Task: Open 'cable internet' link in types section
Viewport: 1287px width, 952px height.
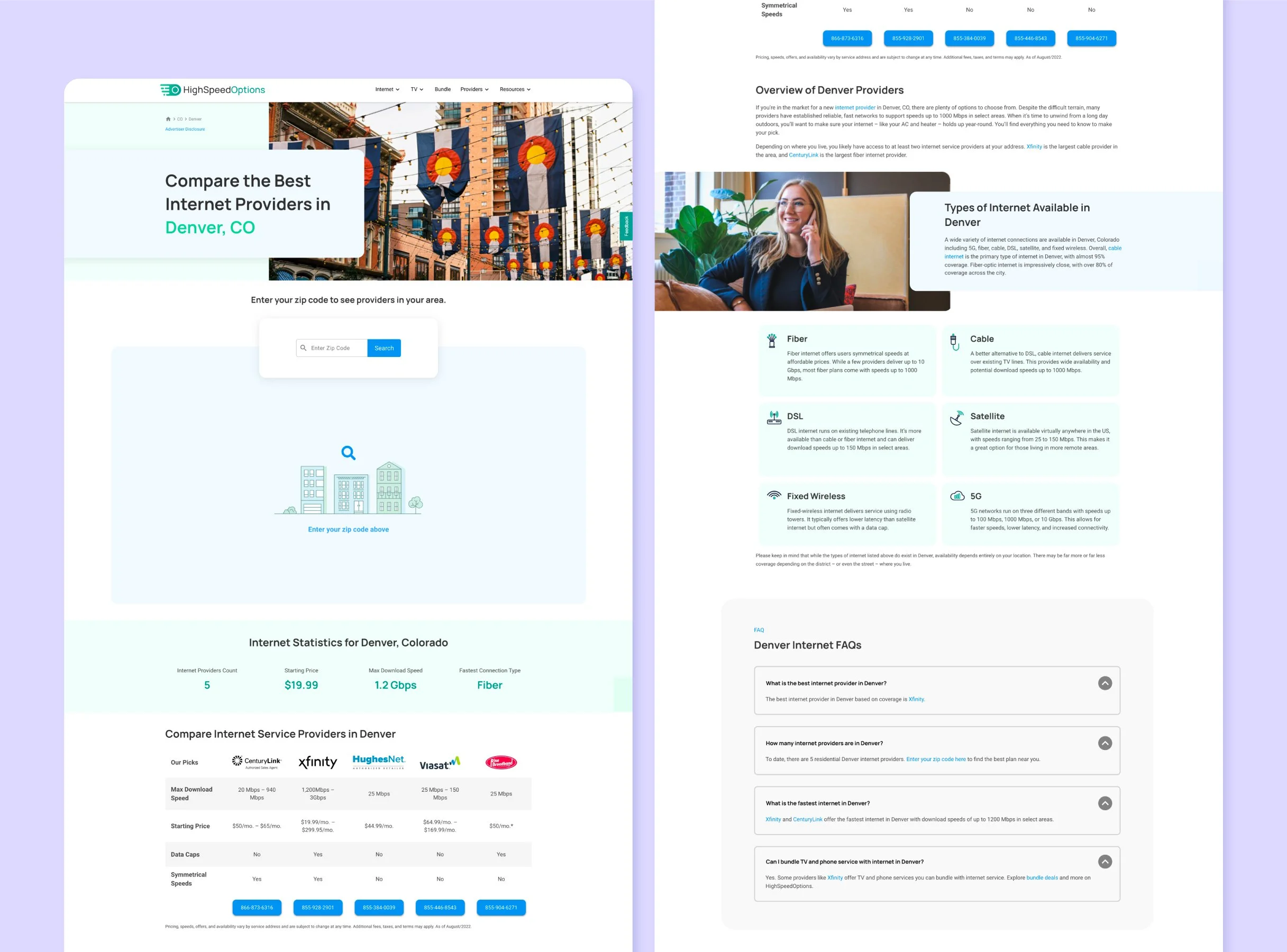Action: 1115,249
